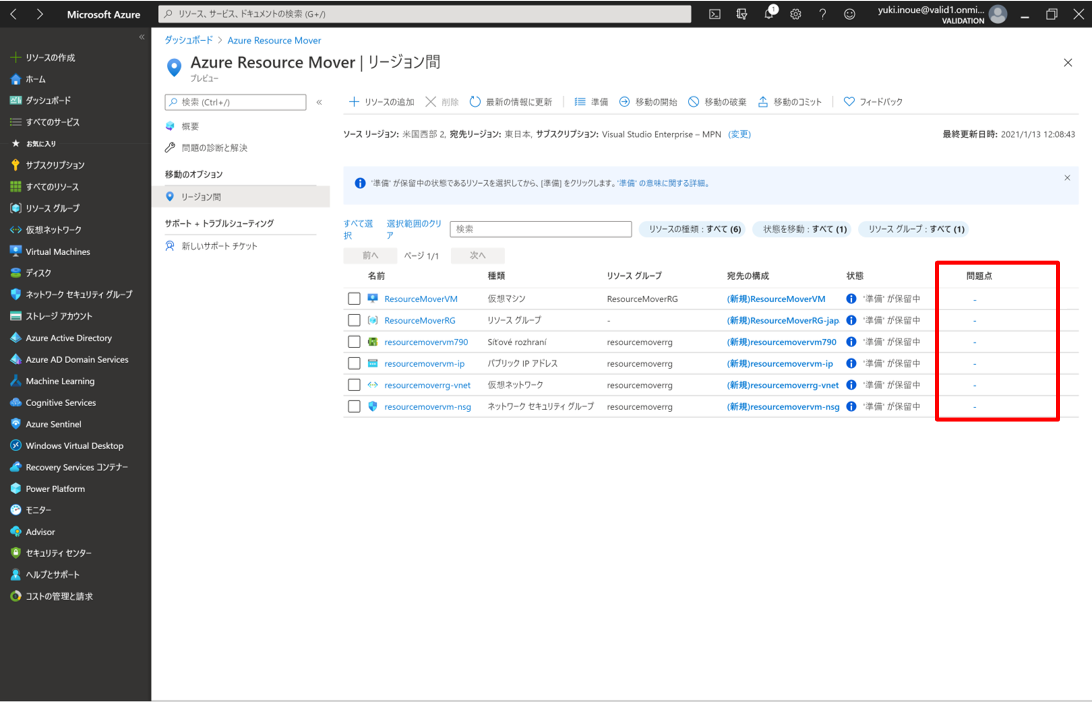This screenshot has height=702, width=1092.
Task: Check the resourcemovervm790 row checkbox
Action: click(x=354, y=342)
